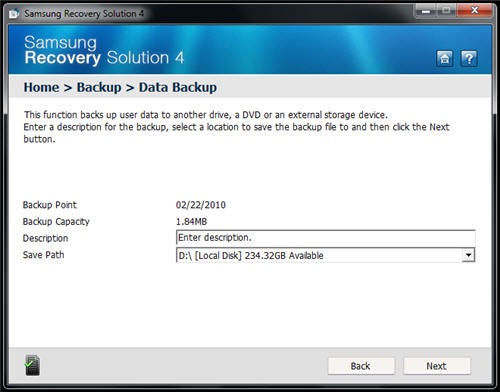Click the Next button
500x392 pixels.
pos(437,366)
